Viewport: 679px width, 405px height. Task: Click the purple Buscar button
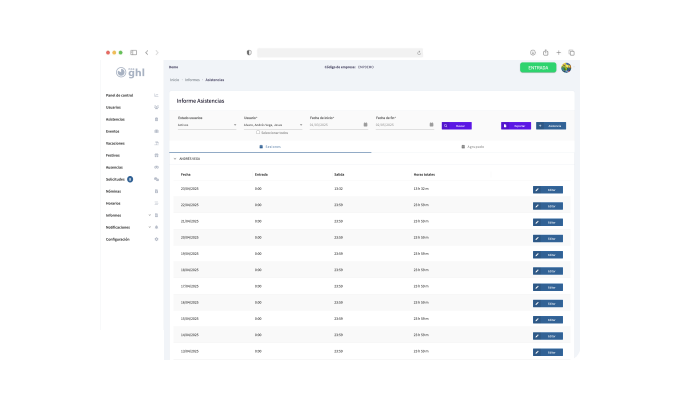pyautogui.click(x=456, y=126)
